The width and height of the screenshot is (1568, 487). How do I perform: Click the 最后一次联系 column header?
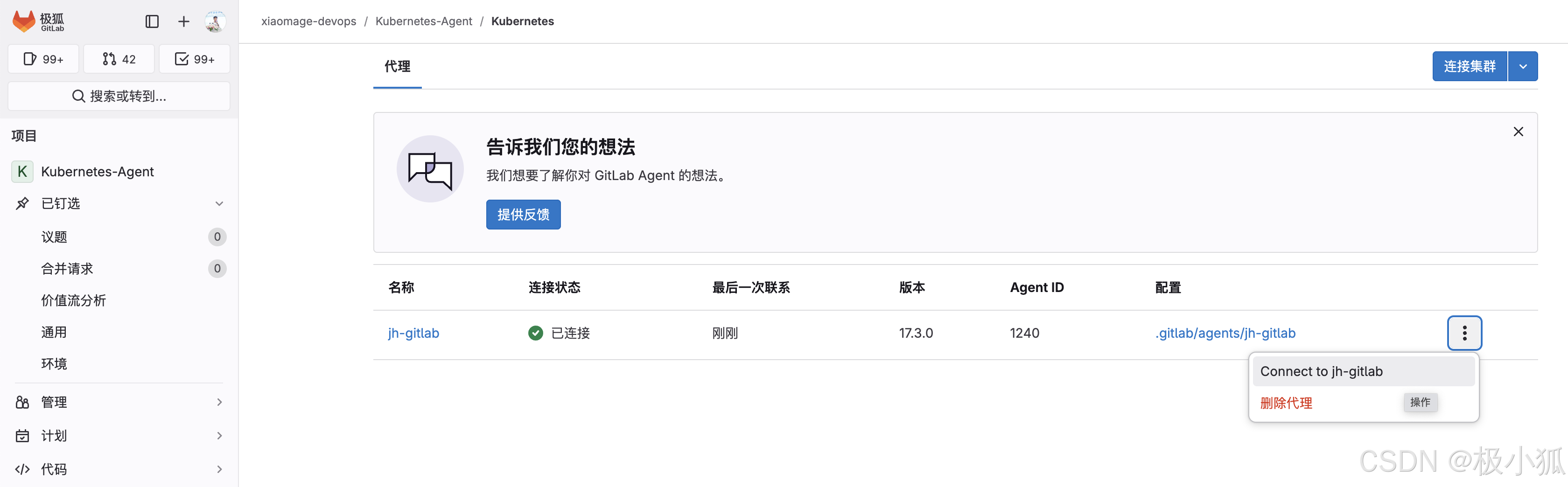(751, 287)
